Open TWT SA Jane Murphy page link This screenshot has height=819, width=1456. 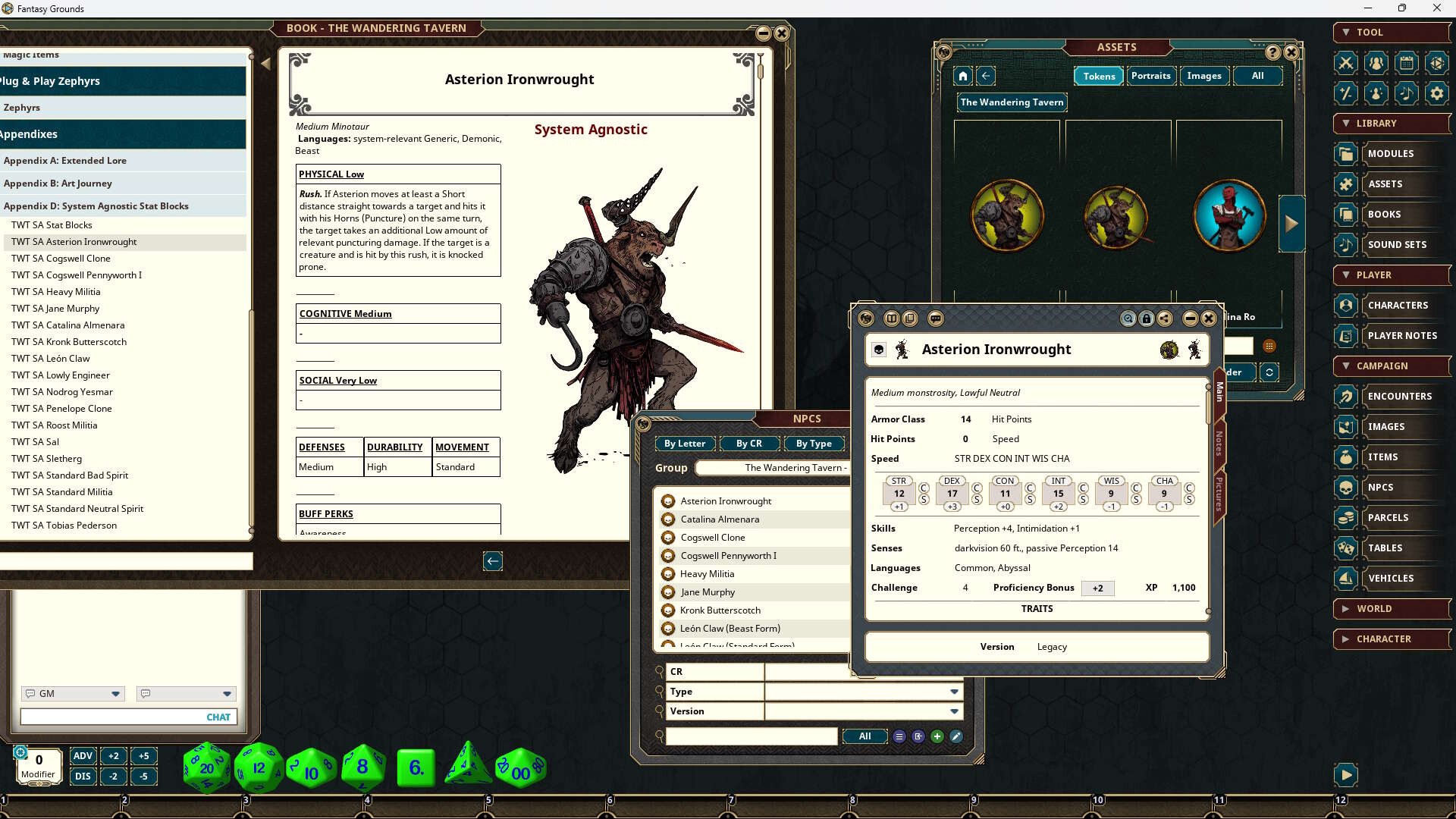[55, 309]
